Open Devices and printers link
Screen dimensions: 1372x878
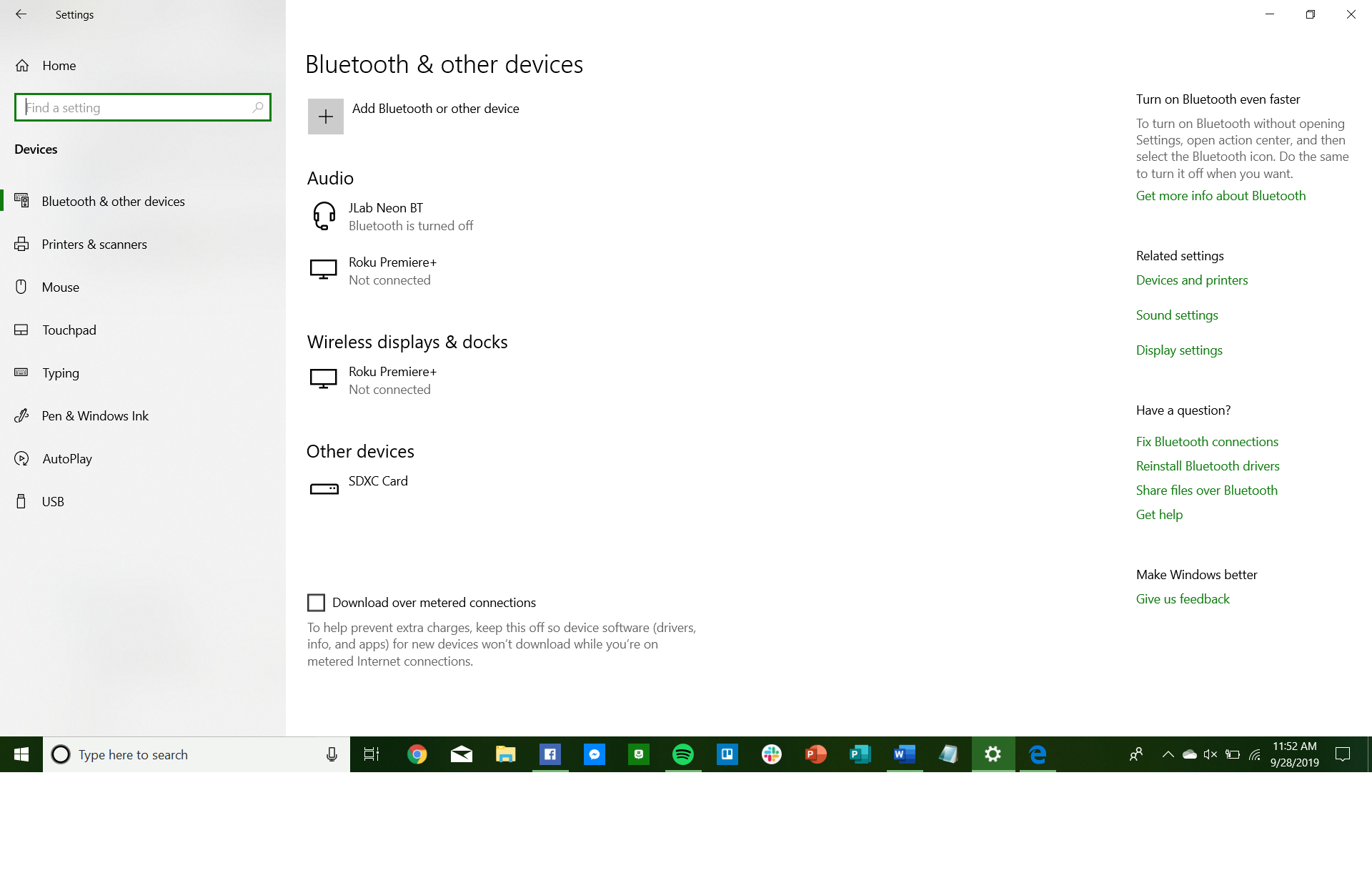point(1192,280)
